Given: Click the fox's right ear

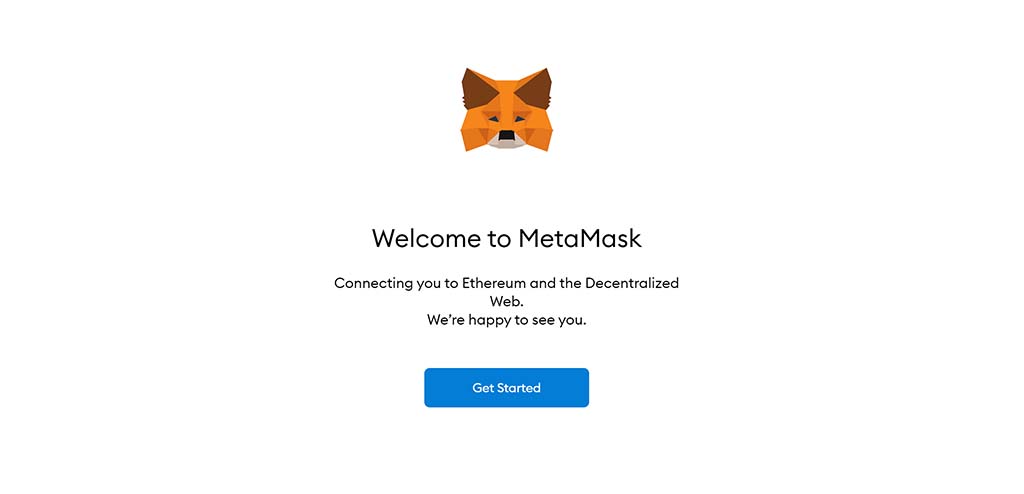Looking at the screenshot, I should 535,90.
